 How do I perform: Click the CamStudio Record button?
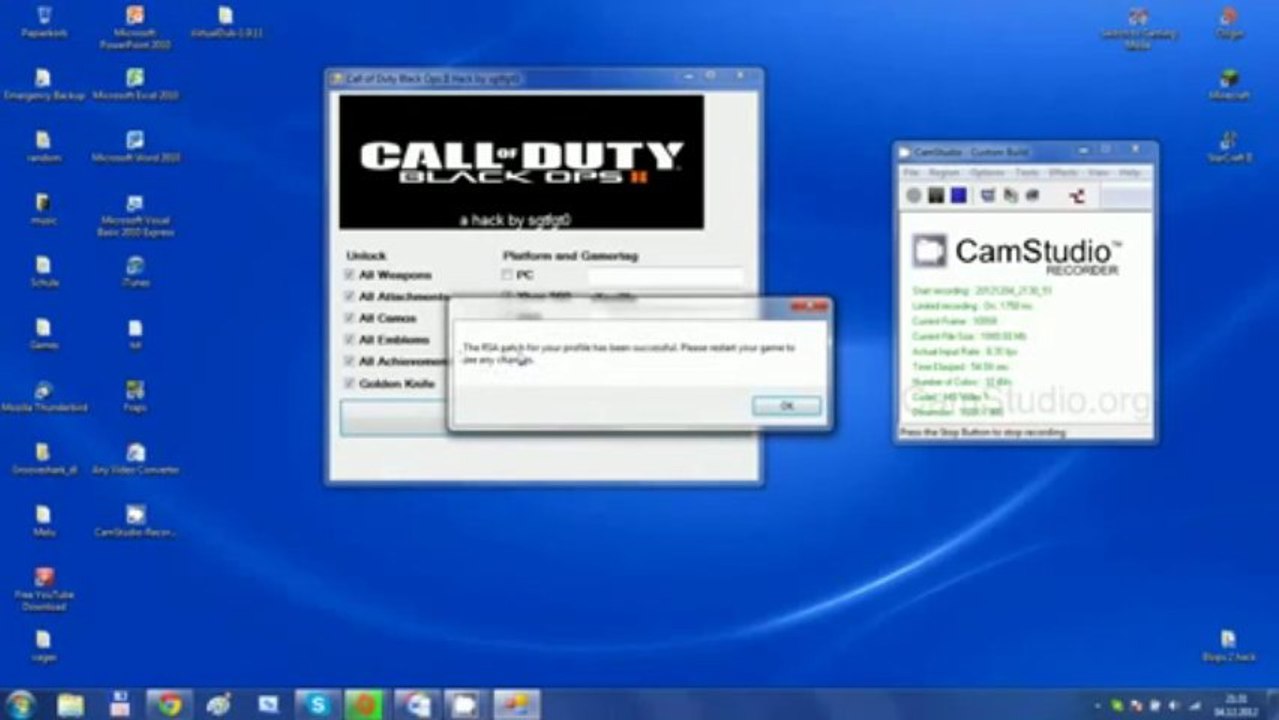click(914, 196)
